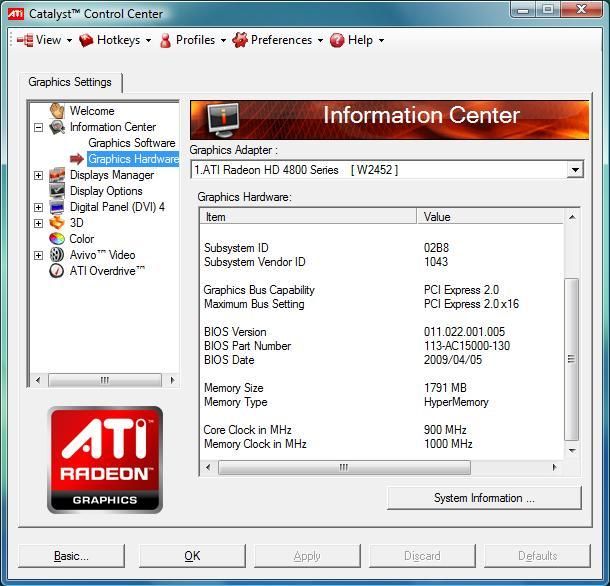
Task: Click the ATI Radeon Graphics logo
Action: (x=105, y=460)
